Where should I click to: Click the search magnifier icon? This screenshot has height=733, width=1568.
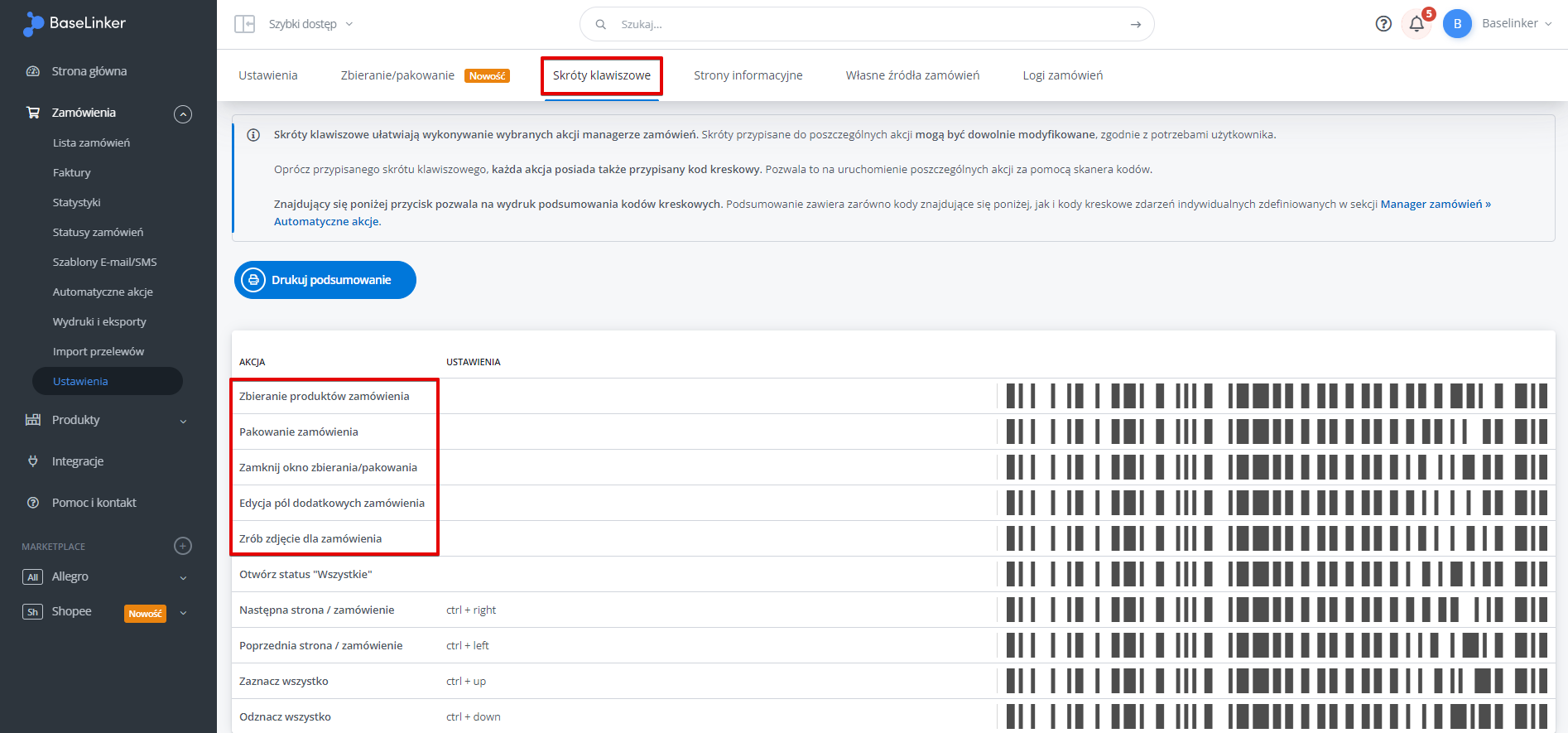click(x=601, y=25)
